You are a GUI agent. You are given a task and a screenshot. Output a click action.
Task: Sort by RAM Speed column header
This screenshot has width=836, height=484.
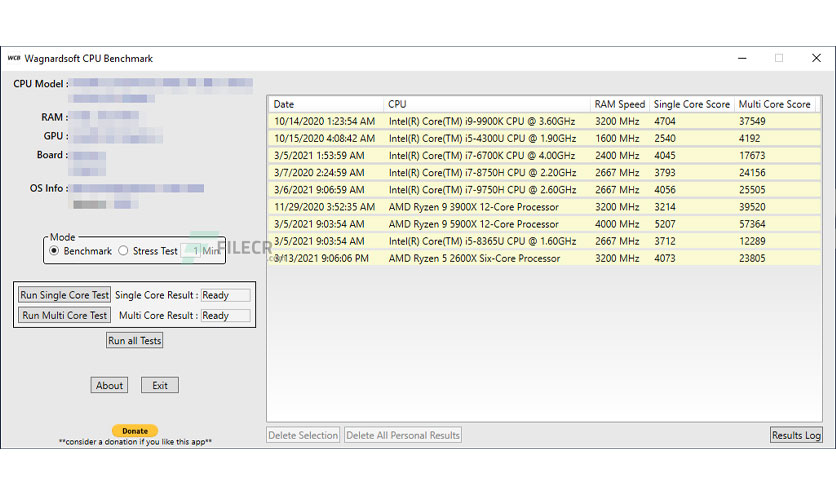[x=620, y=104]
